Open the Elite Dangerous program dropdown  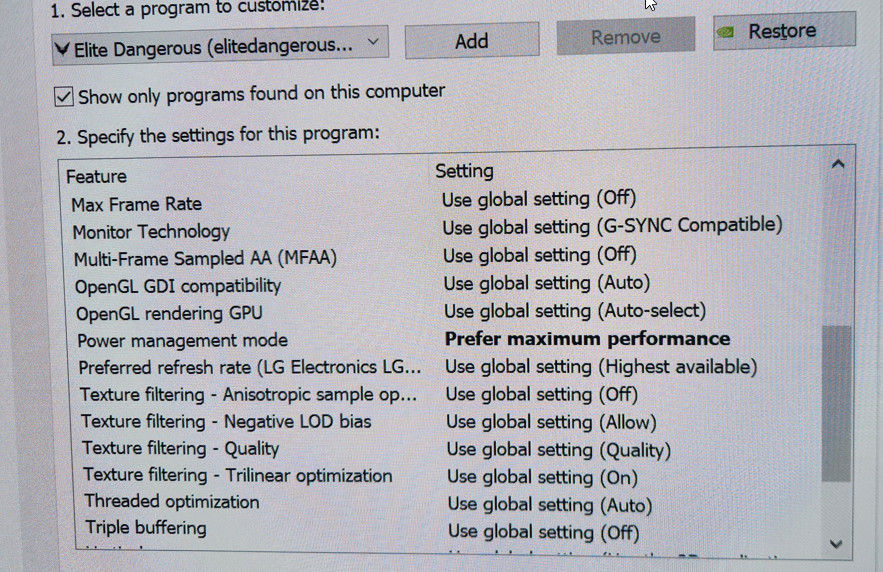click(x=220, y=46)
